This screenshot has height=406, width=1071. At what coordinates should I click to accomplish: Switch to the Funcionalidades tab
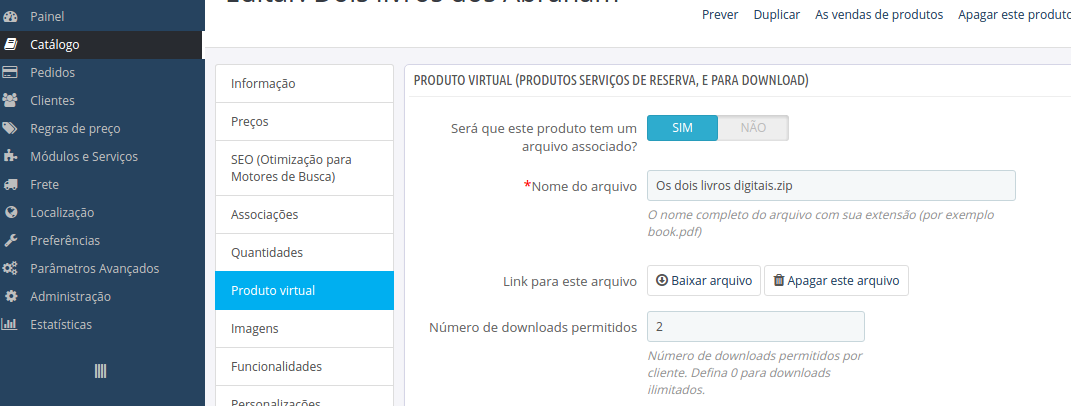[x=305, y=366]
